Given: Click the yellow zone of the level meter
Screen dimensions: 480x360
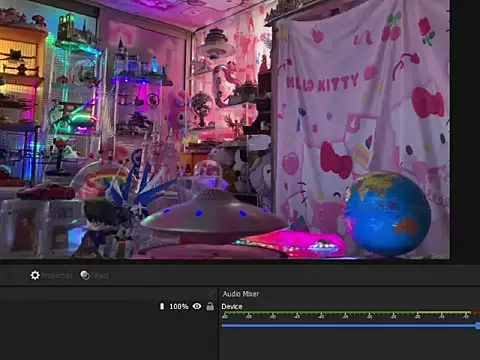Looking at the screenshot, I should click(444, 313).
